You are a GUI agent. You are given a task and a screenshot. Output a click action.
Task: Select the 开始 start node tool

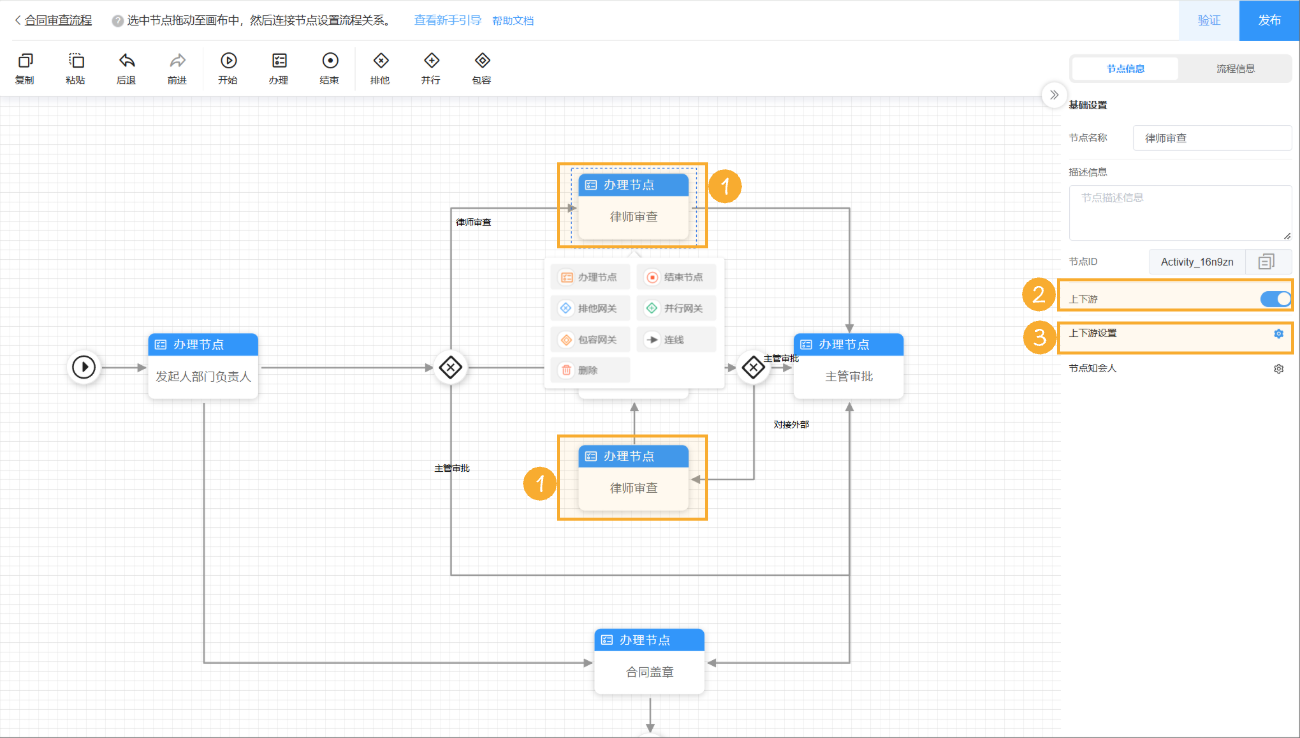click(x=228, y=62)
